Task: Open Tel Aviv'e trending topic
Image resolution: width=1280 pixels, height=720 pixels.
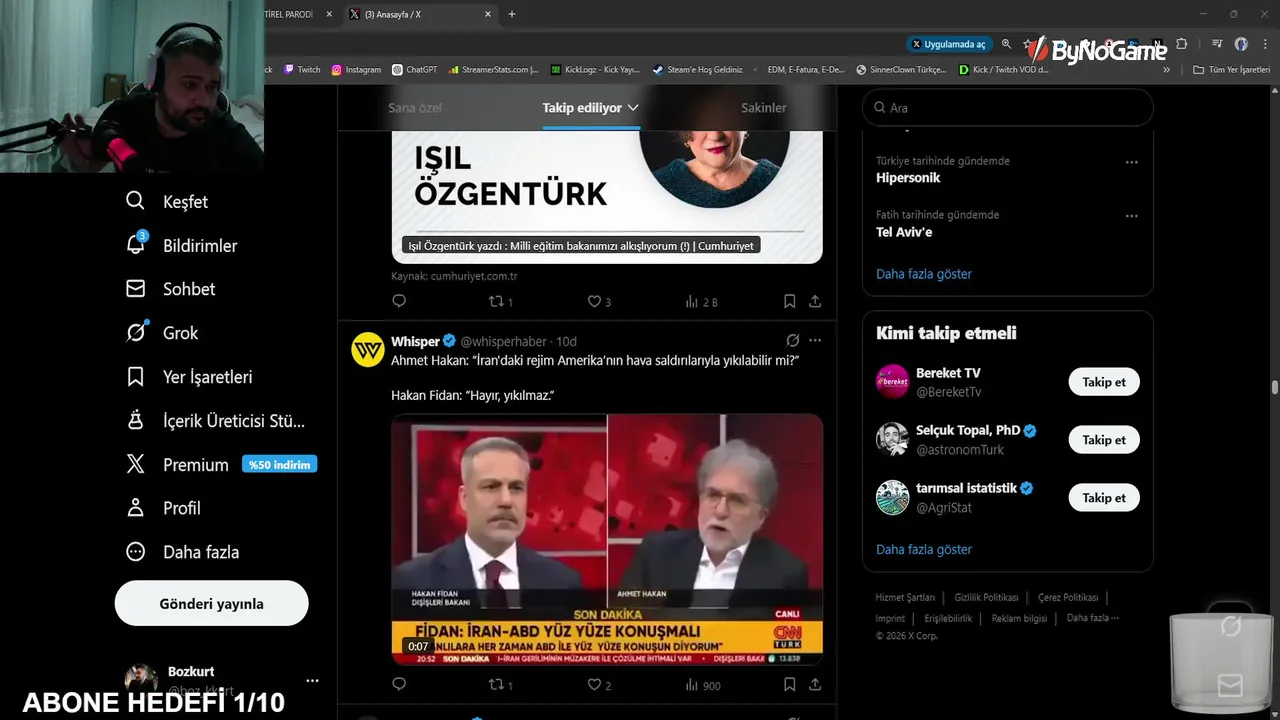Action: 904,232
